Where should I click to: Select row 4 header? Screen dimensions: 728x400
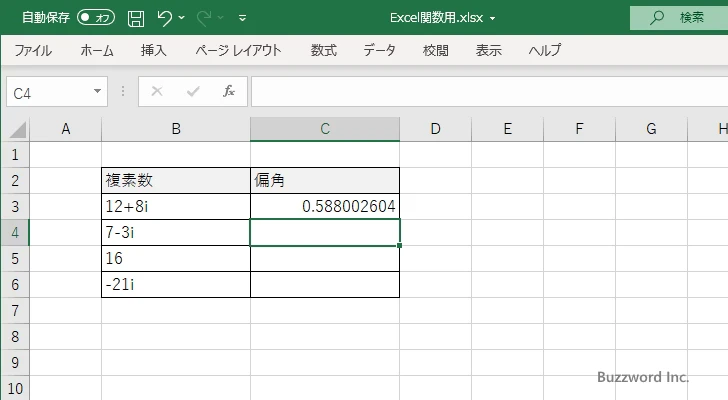pyautogui.click(x=15, y=232)
